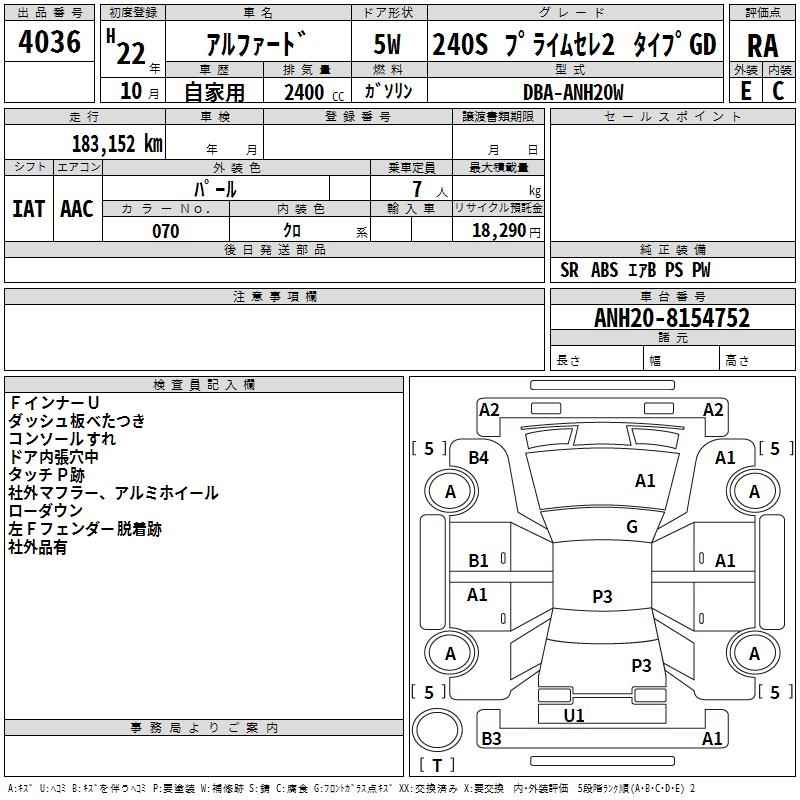Click the vehicle history value 自家用
The image size is (800, 800).
214,92
